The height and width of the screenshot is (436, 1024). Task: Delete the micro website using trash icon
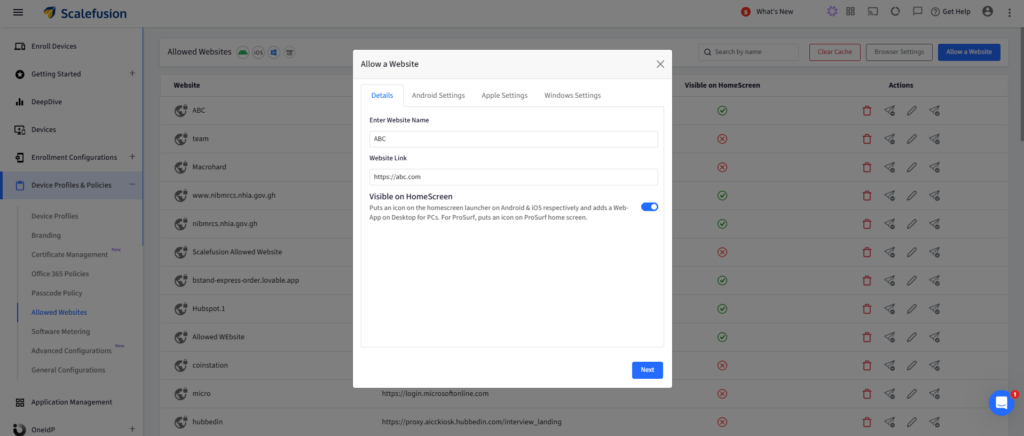[867, 394]
